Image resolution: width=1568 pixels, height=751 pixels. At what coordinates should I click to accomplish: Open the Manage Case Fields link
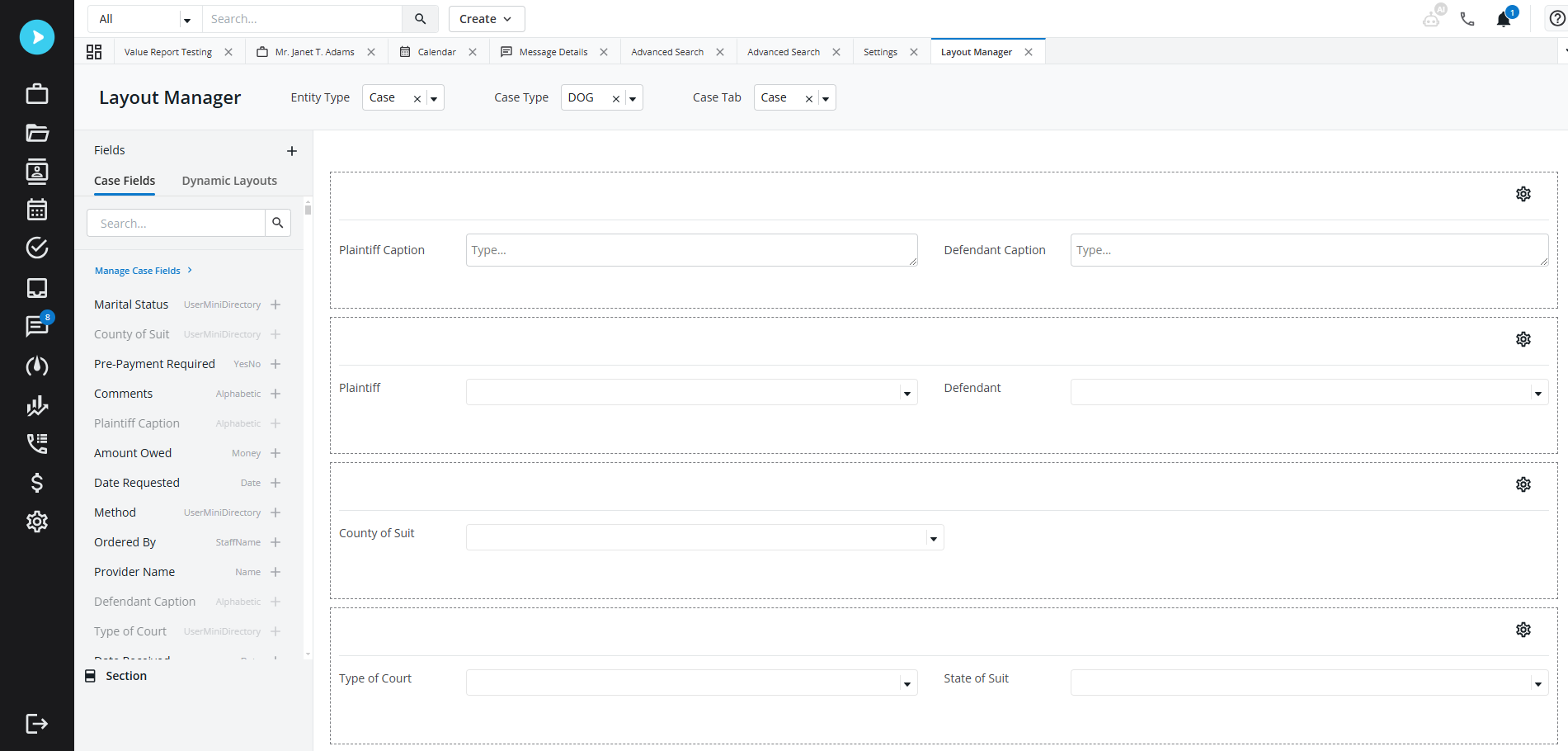tap(144, 271)
